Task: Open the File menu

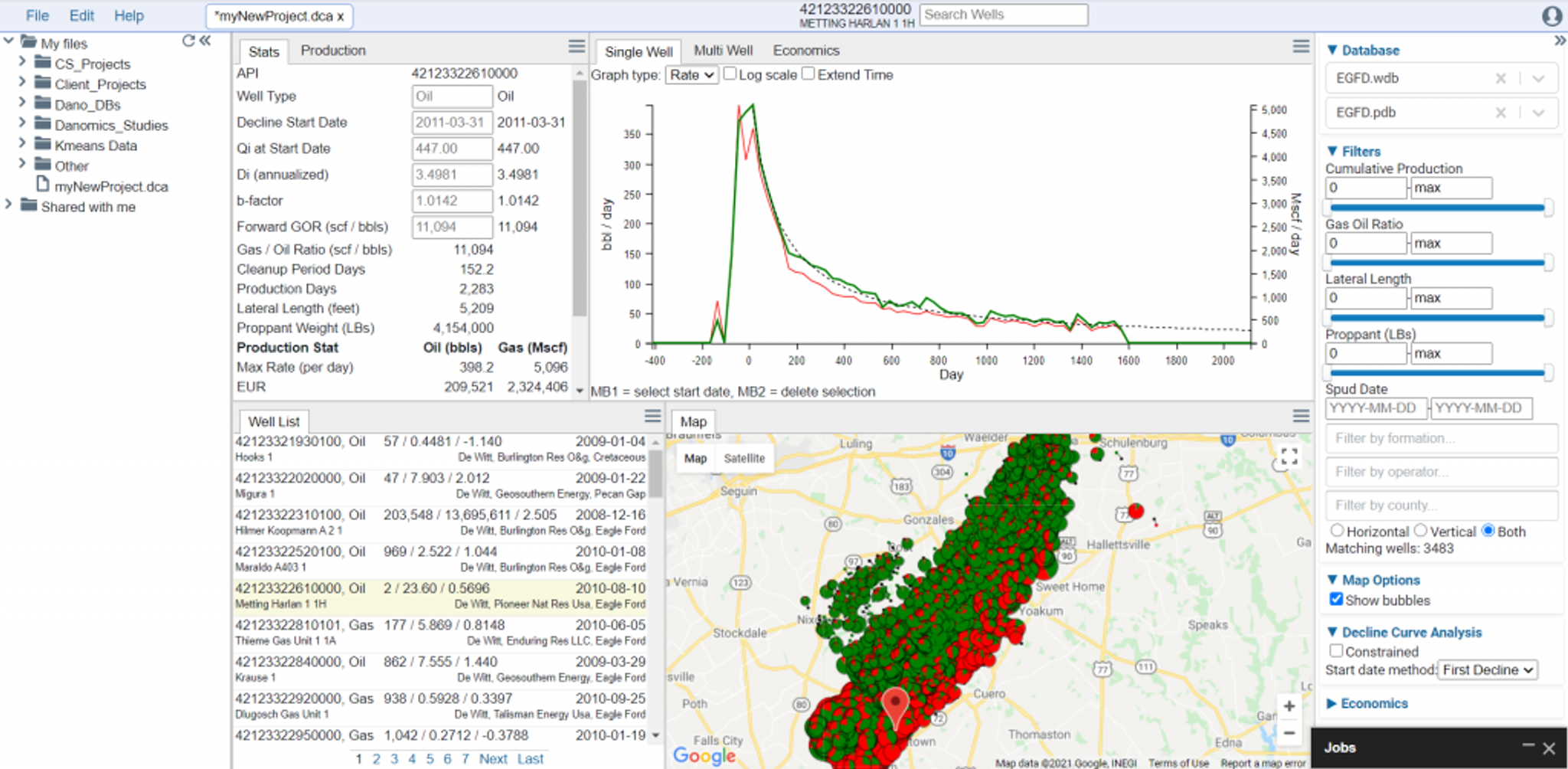Action: 37,15
